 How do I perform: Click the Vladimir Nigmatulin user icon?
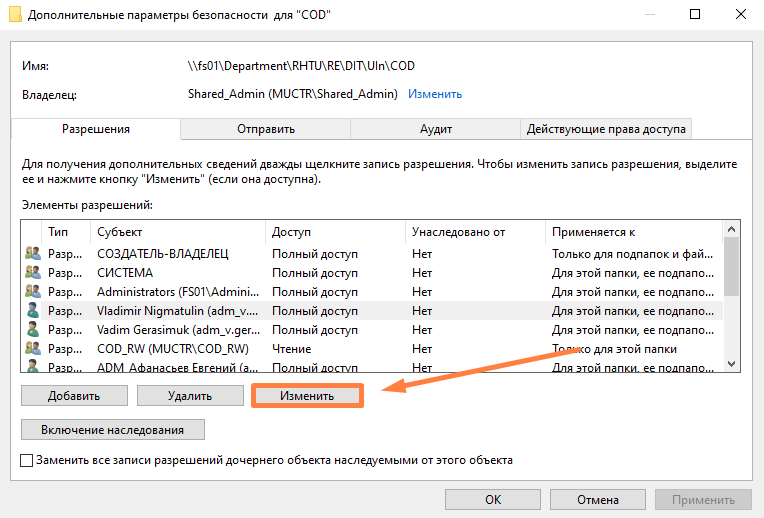[32, 311]
